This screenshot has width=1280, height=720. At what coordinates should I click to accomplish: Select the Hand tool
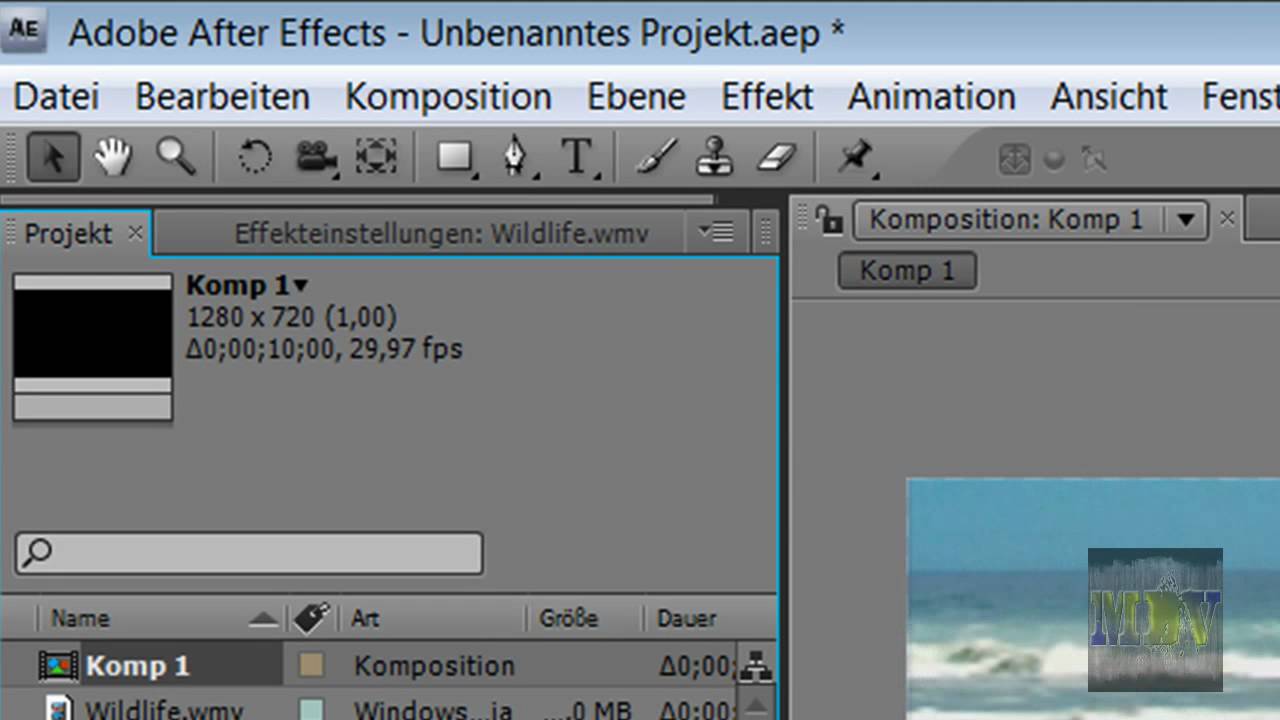tap(113, 158)
